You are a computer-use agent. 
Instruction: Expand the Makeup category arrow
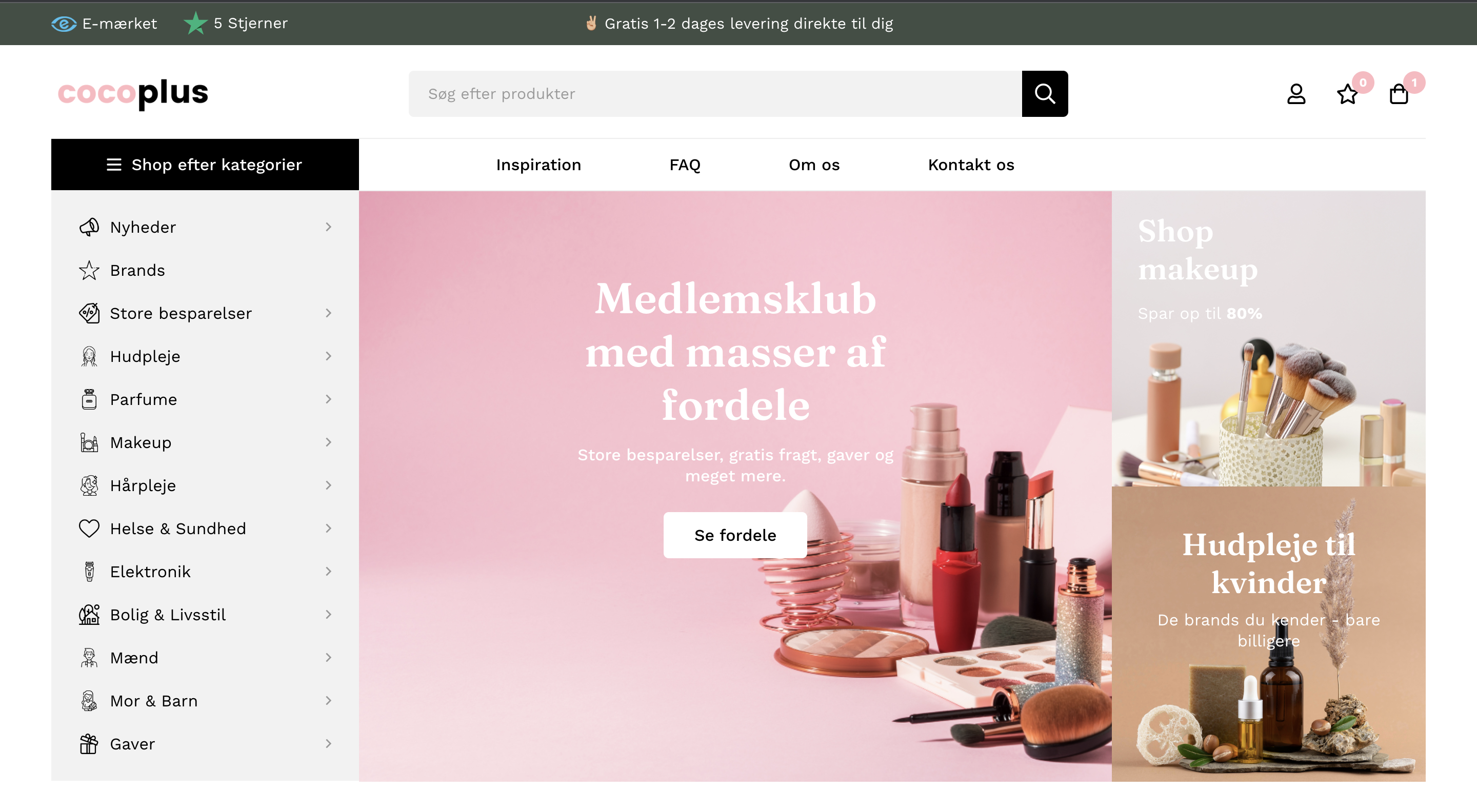329,442
